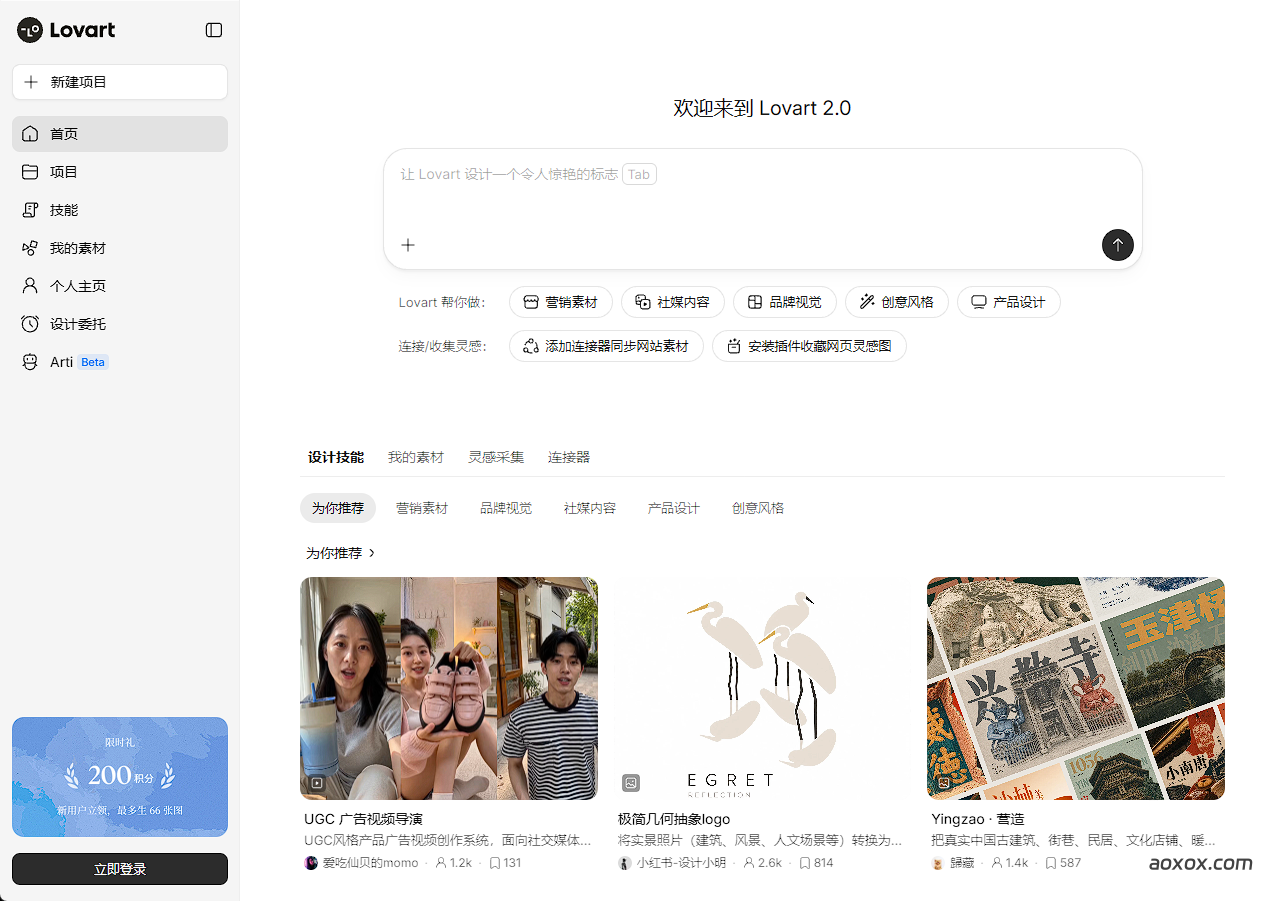Click the users icon showing 1.2k

tap(441, 862)
